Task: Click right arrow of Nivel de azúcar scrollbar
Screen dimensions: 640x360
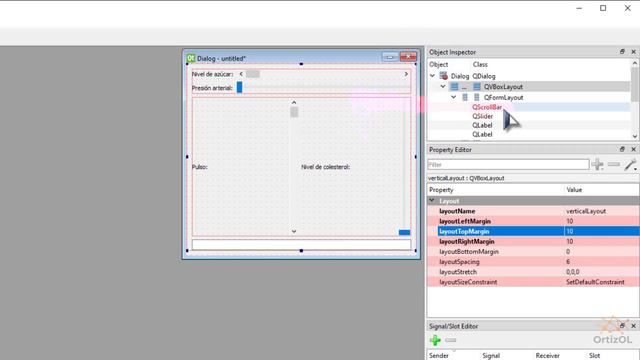Action: pyautogui.click(x=406, y=74)
